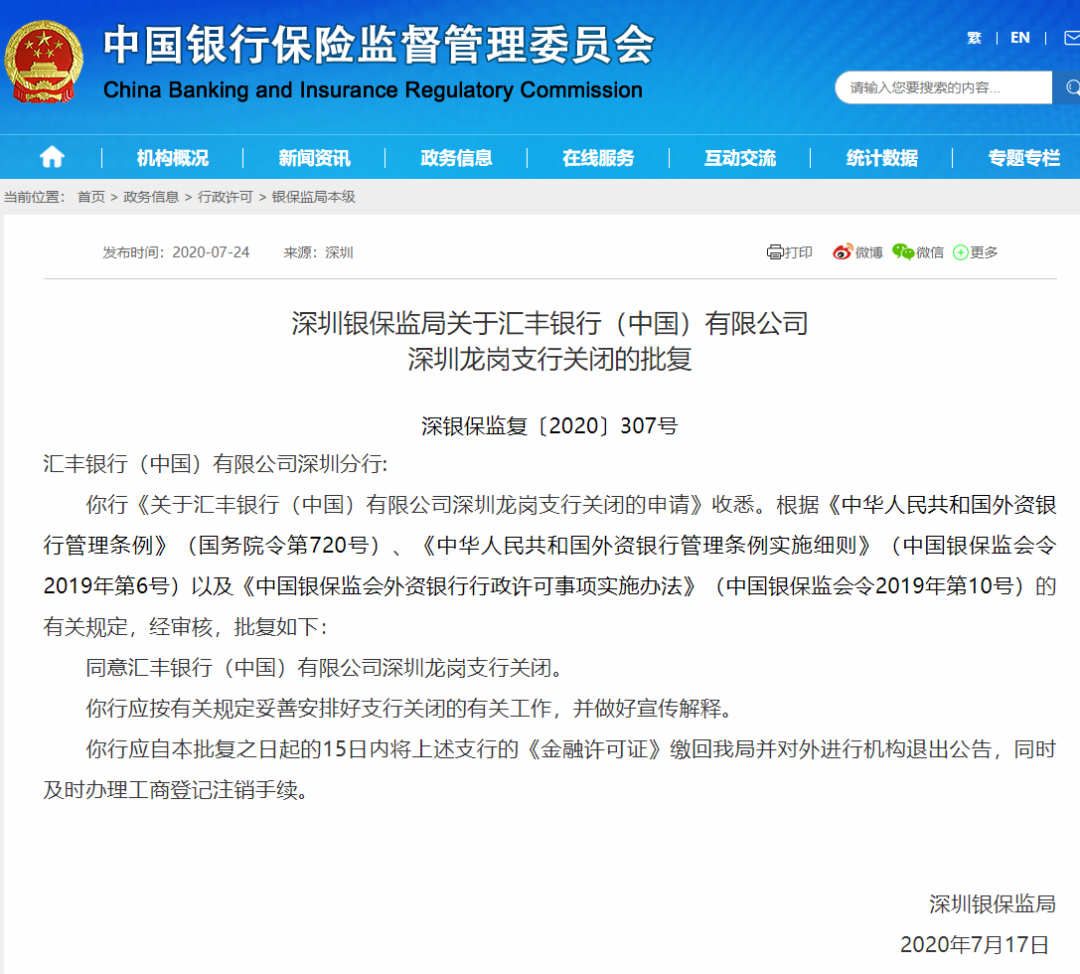
Task: Click publish date 2020-07-24
Action: tap(211, 252)
